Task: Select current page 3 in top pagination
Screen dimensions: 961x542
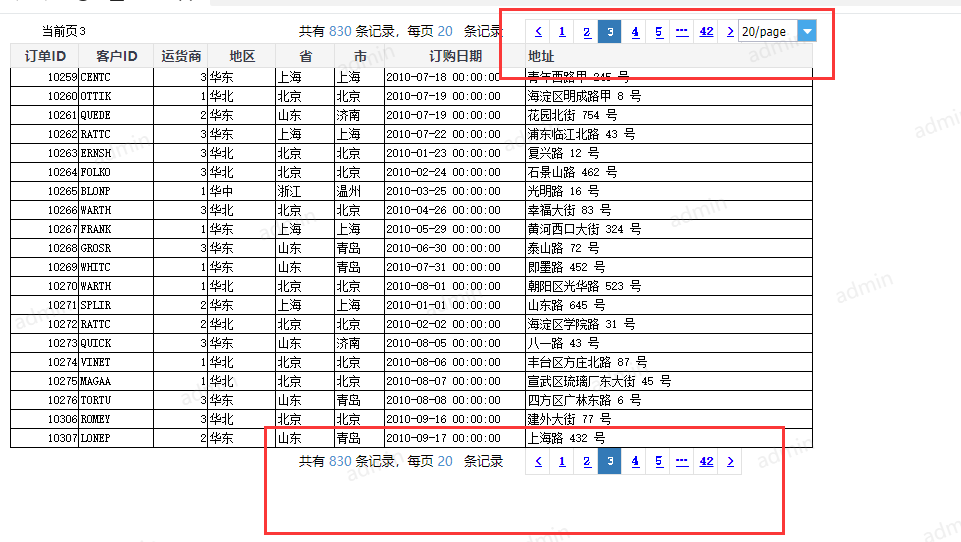Action: (x=610, y=31)
